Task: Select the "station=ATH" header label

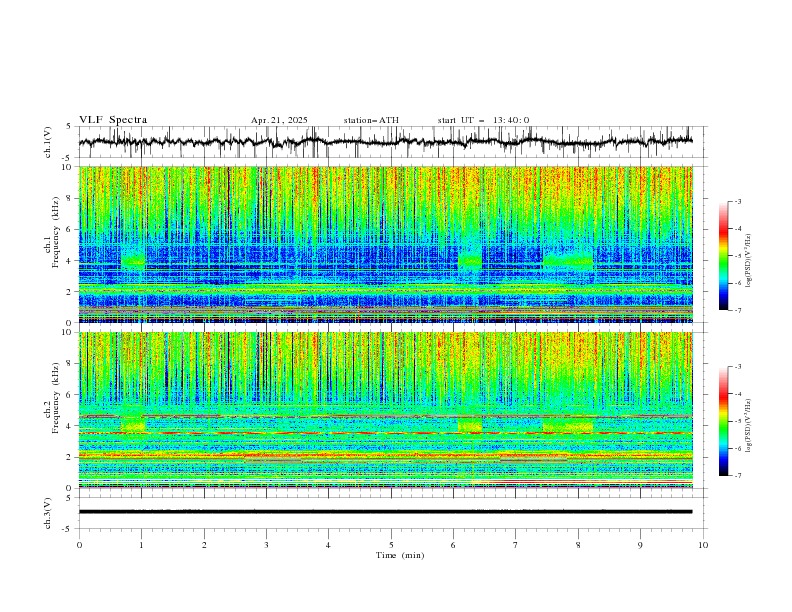Action: click(x=371, y=120)
